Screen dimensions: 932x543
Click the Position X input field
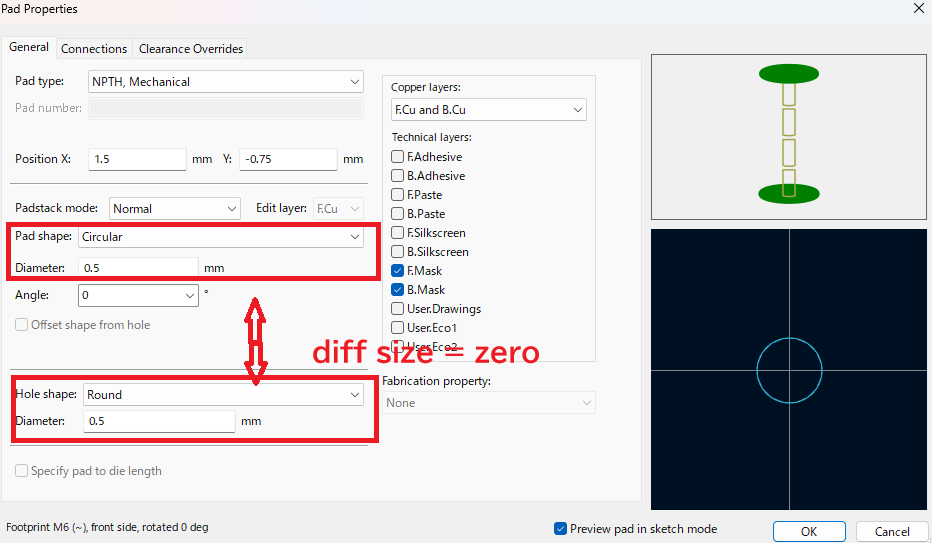(137, 159)
